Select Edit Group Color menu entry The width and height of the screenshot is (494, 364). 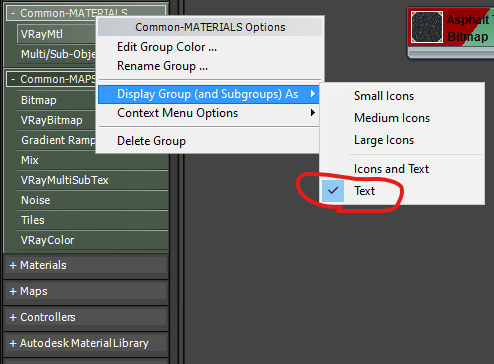[x=210, y=47]
